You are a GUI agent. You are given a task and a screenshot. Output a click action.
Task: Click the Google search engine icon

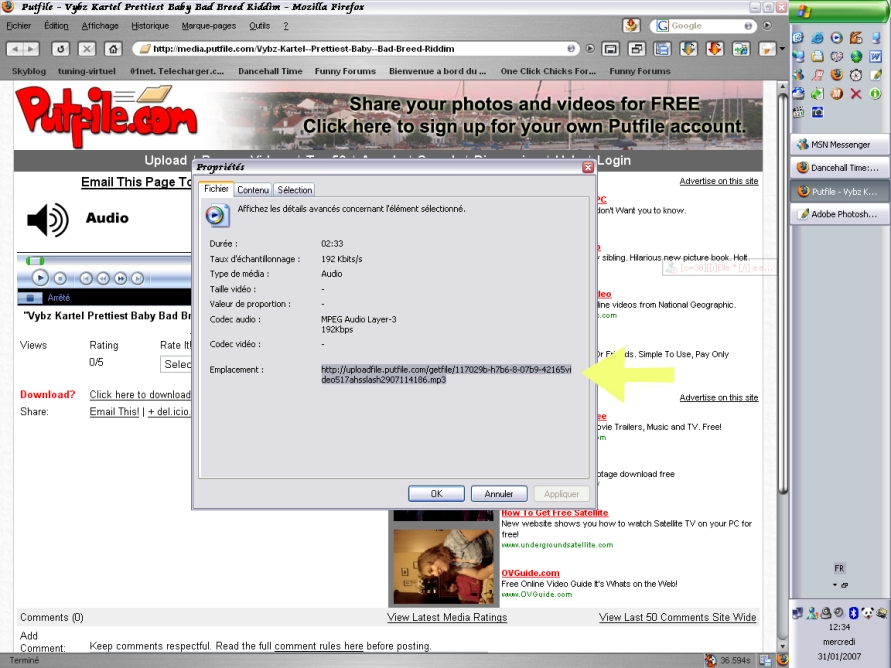tap(662, 26)
